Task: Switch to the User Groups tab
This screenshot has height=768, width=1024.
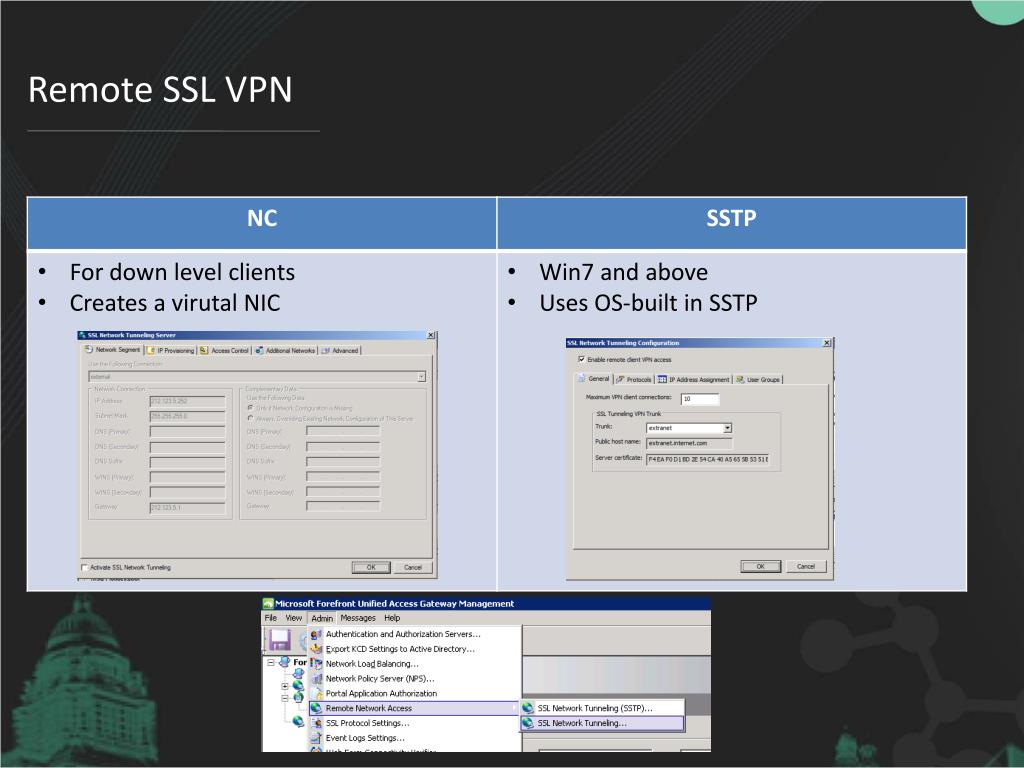Action: point(758,379)
